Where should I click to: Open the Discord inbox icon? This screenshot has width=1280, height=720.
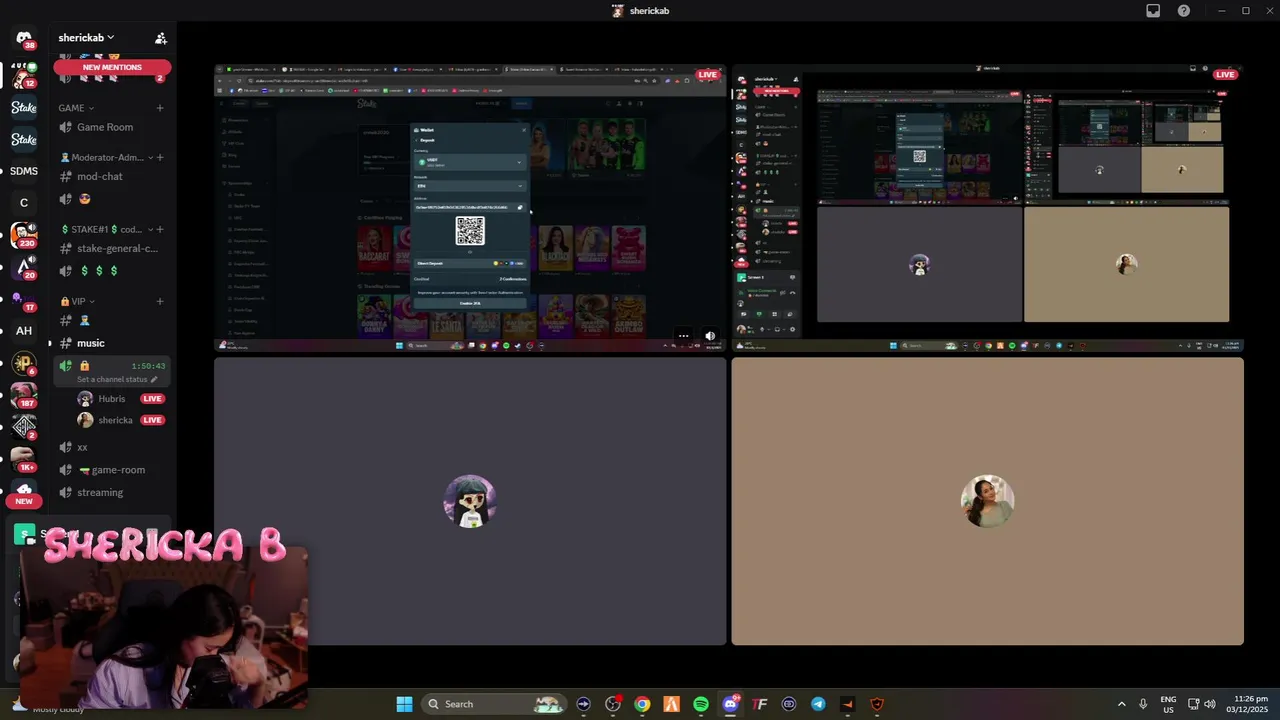1153,10
